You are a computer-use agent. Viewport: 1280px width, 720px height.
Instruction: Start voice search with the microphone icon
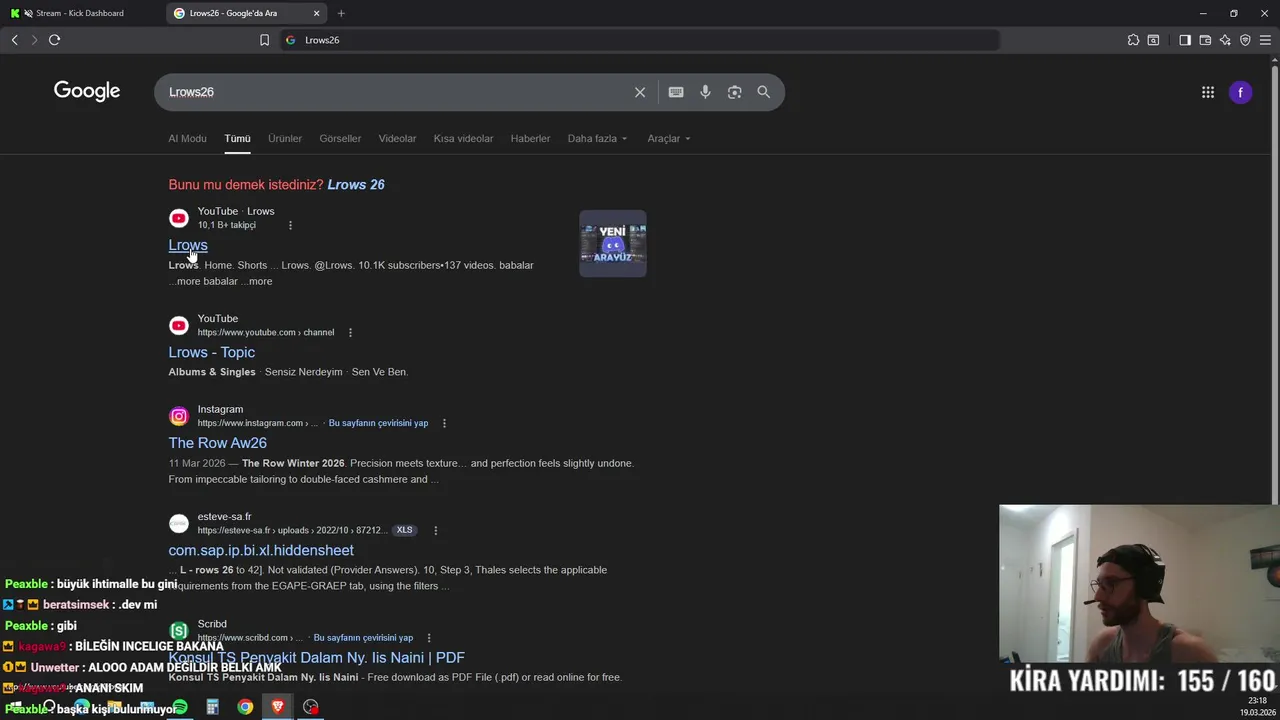point(705,92)
